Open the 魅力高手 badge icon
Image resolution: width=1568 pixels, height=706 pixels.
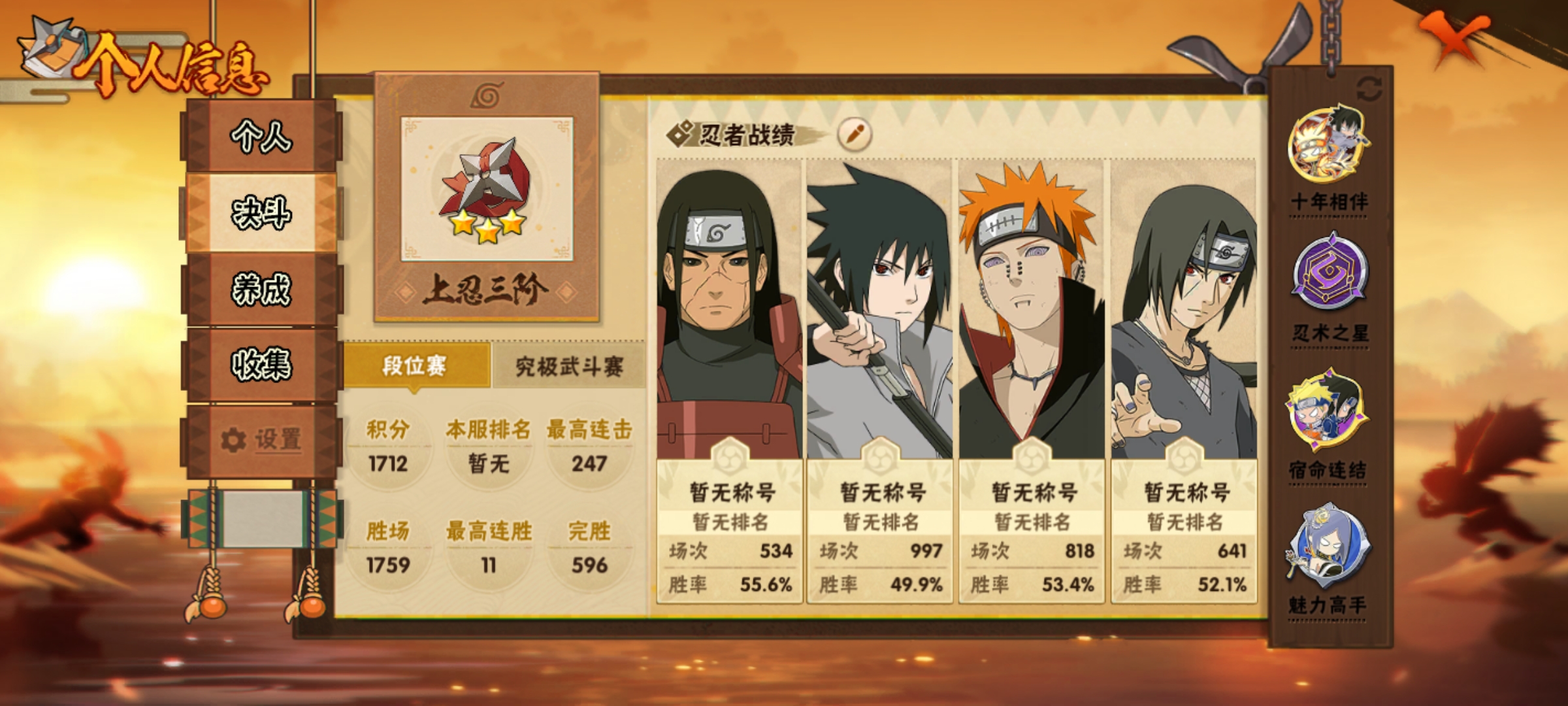1328,545
